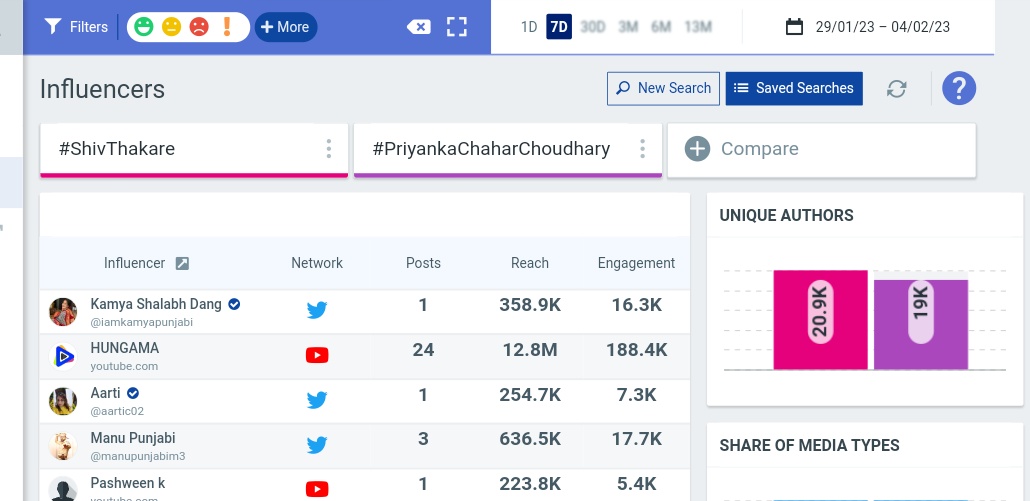
Task: Click the Twitter icon in Manu Punjabi's row
Action: pyautogui.click(x=317, y=445)
